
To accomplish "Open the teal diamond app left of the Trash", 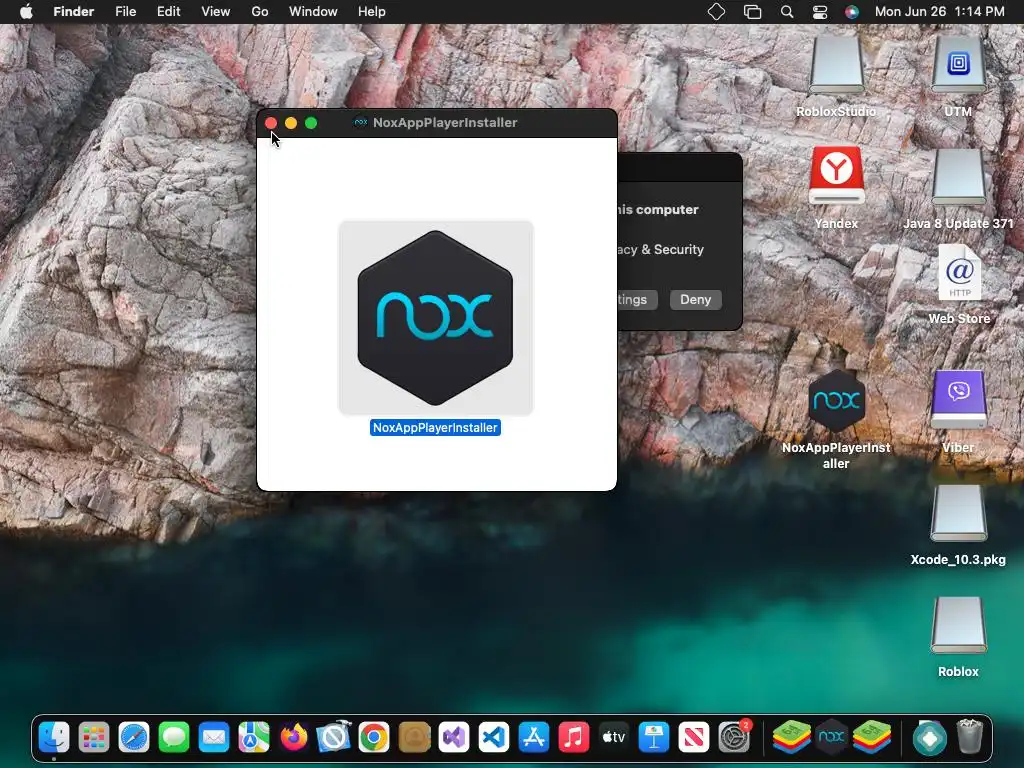I will pos(929,738).
